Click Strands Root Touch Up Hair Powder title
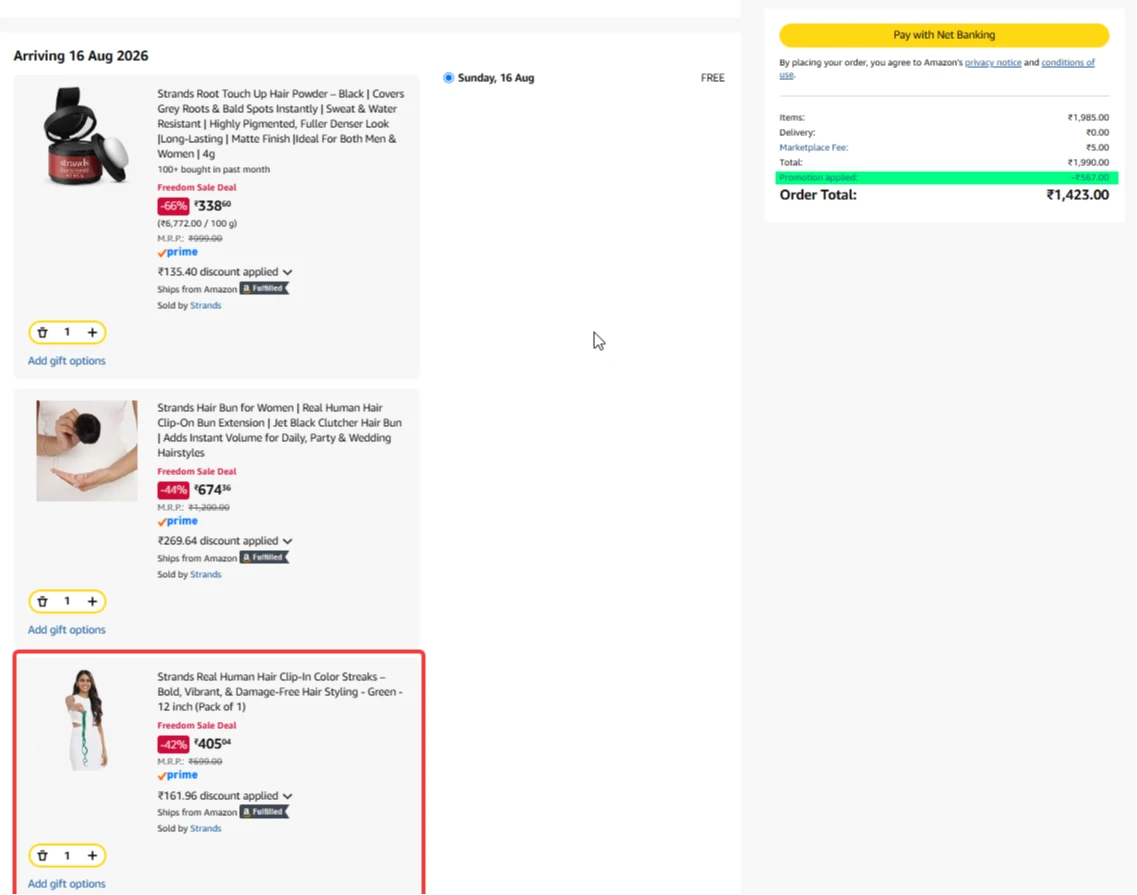The width and height of the screenshot is (1137, 895). click(x=281, y=123)
